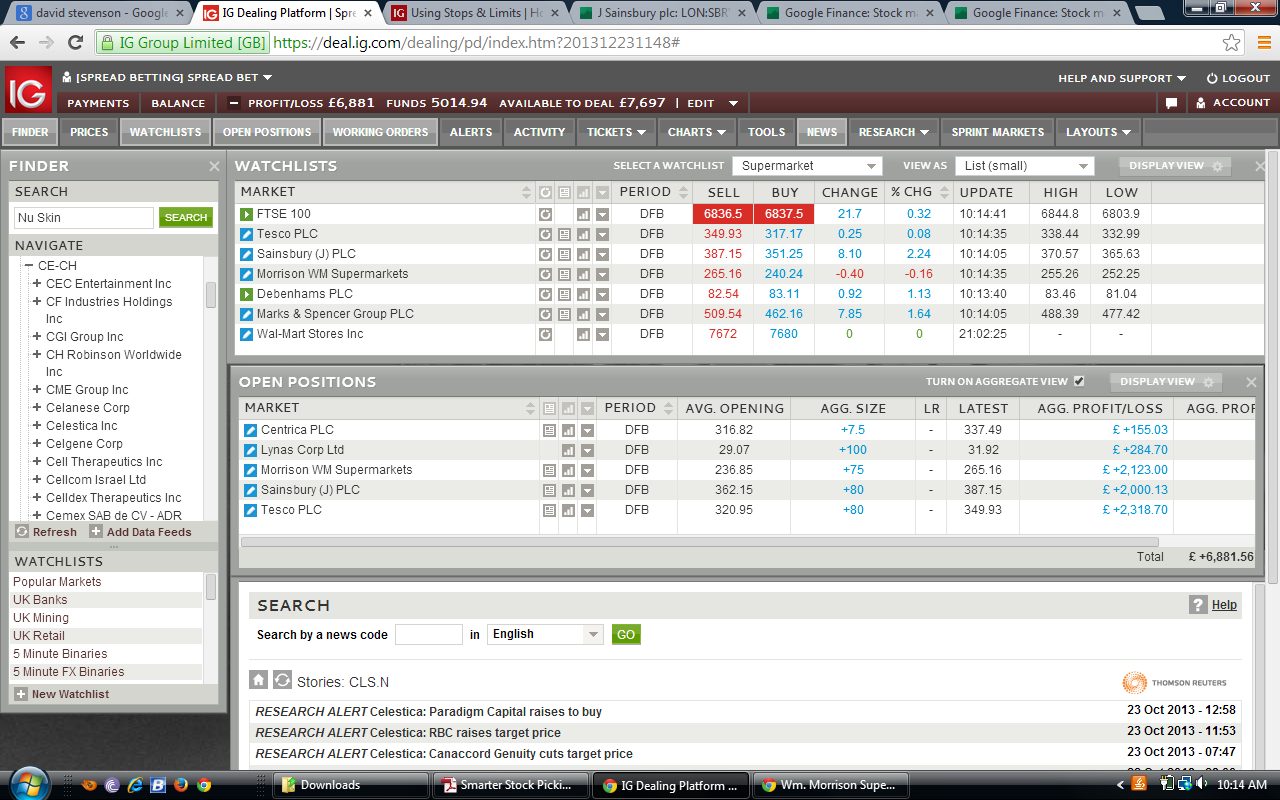Open the Research menu
1280x800 pixels.
click(x=893, y=132)
